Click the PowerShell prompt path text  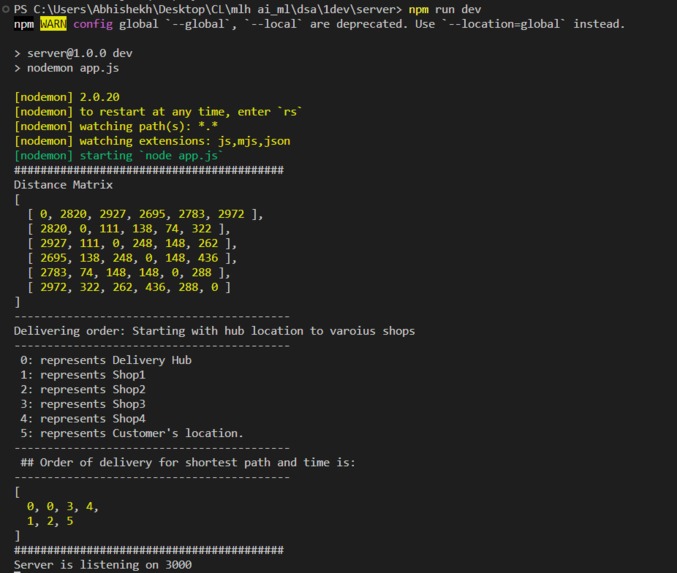[x=208, y=9]
